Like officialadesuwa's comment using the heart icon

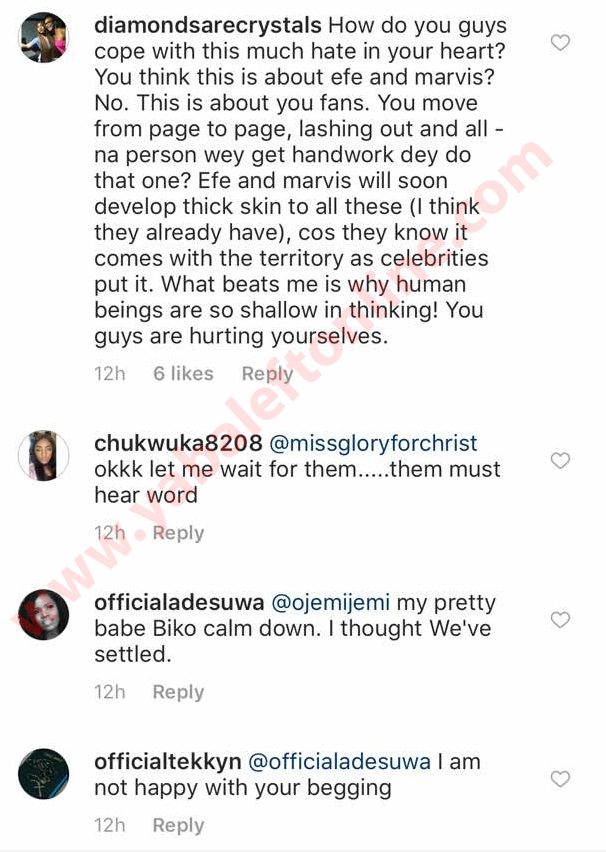point(561,620)
